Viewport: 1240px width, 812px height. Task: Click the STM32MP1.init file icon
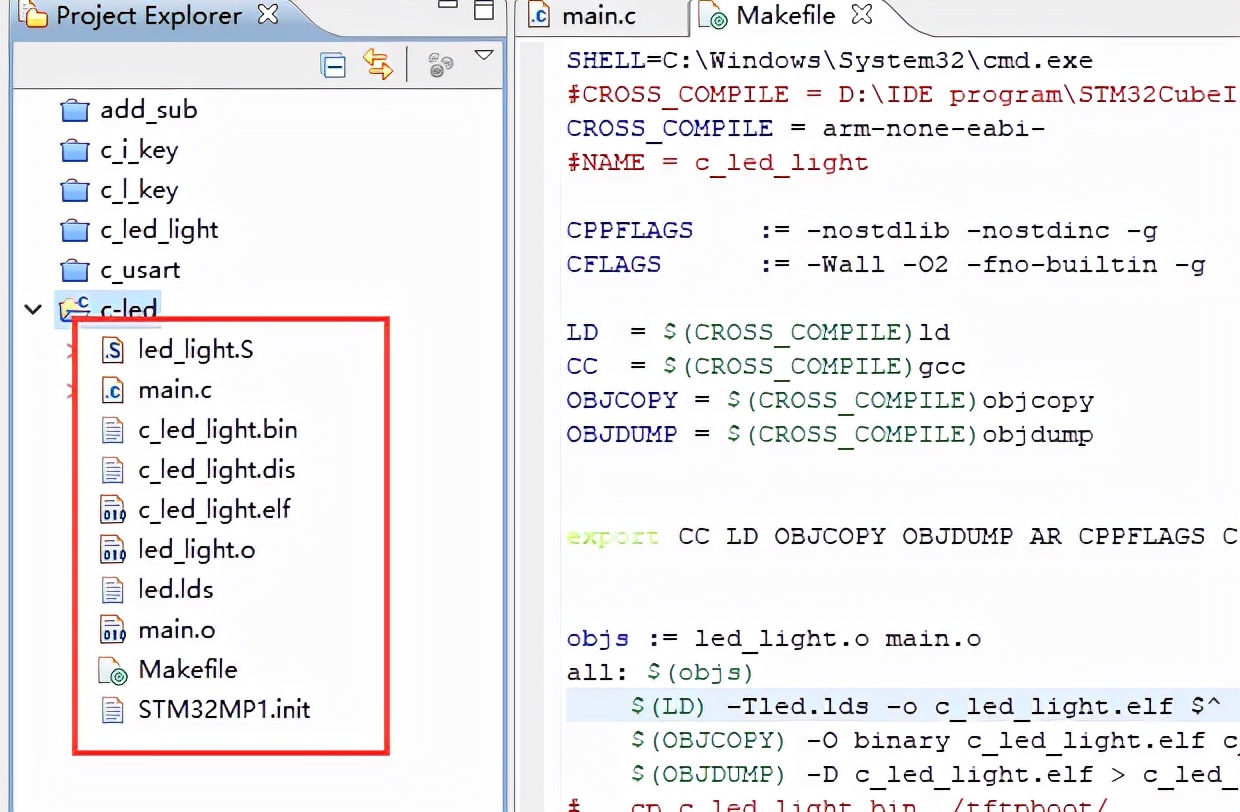tap(112, 710)
